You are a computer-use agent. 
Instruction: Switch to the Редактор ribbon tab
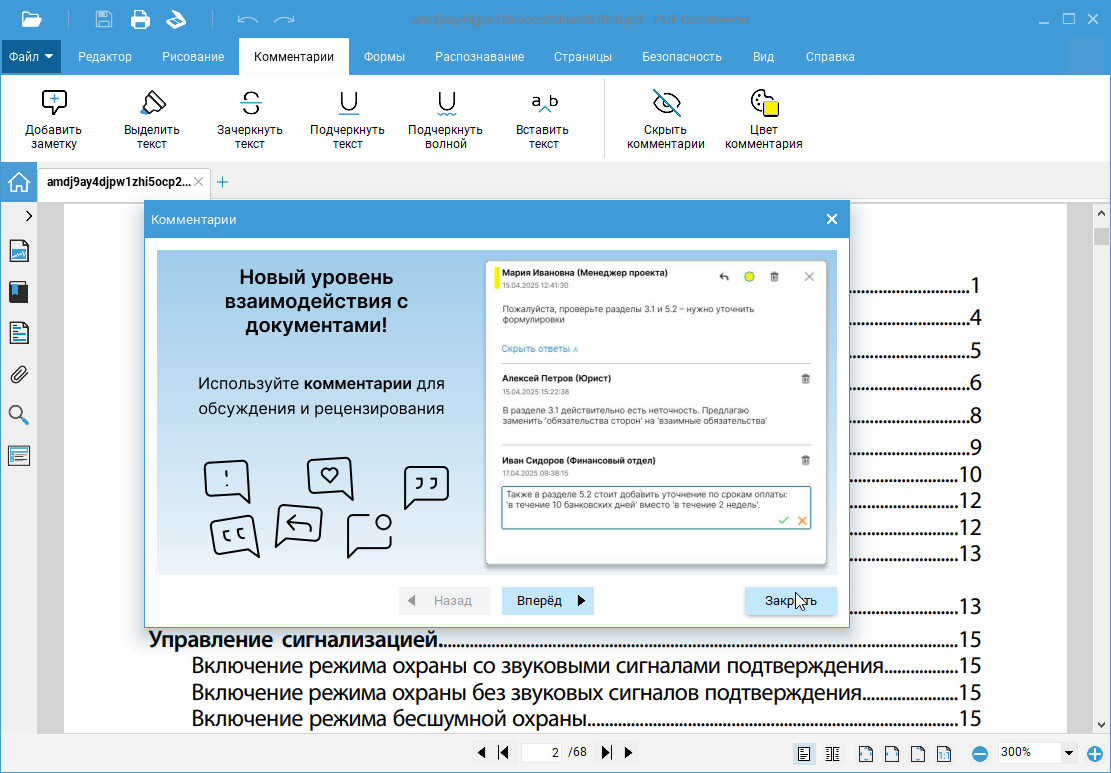(x=105, y=57)
